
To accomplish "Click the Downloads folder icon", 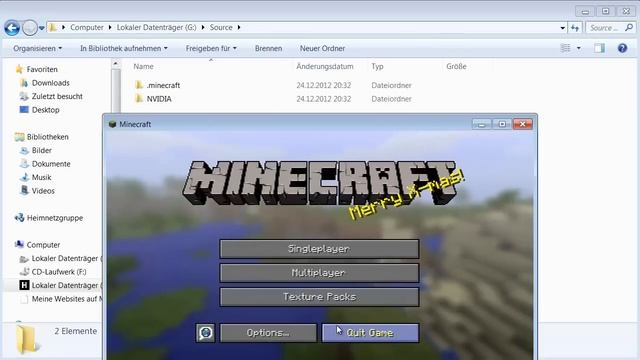I will tap(24, 83).
